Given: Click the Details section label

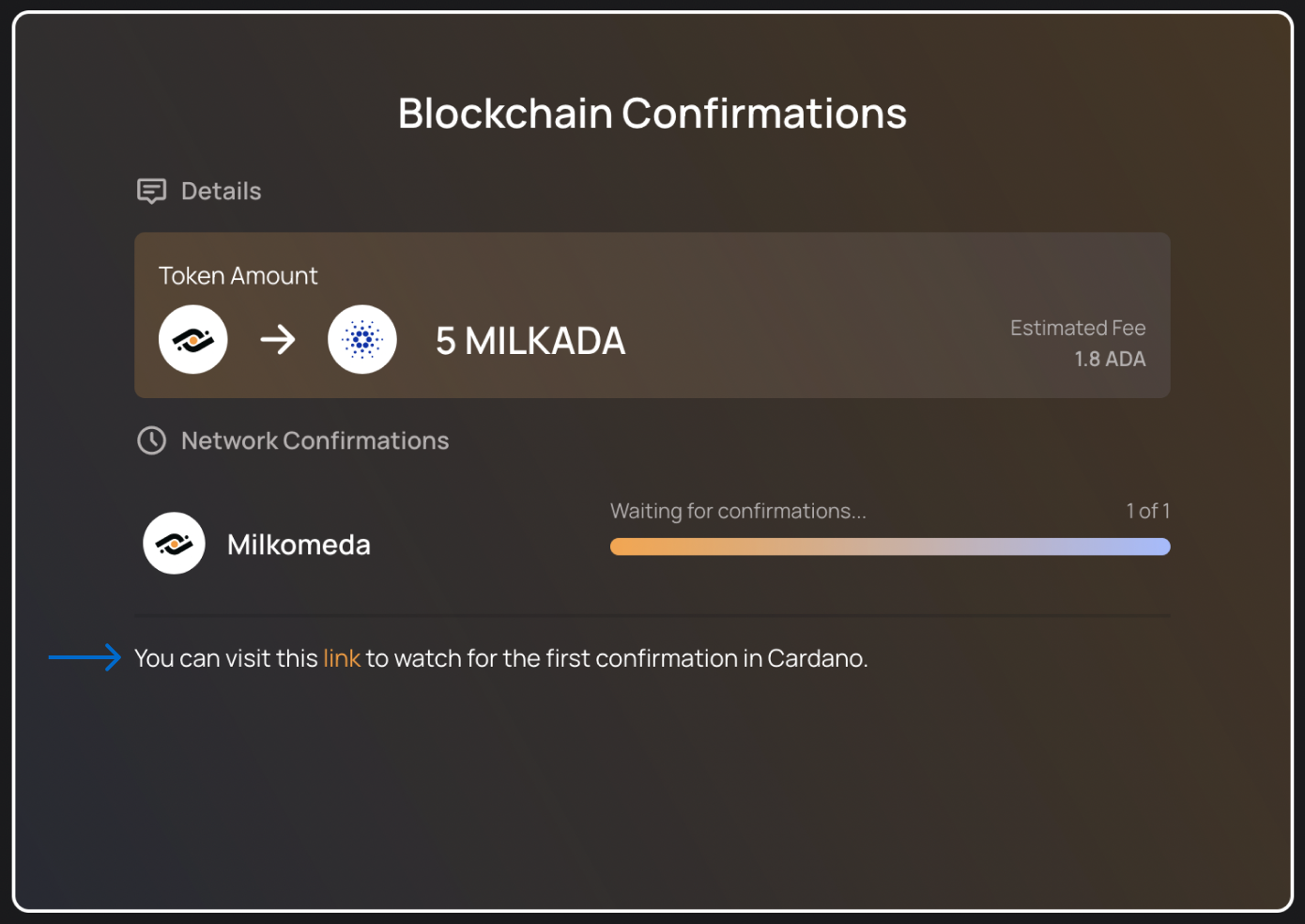Looking at the screenshot, I should click(222, 192).
